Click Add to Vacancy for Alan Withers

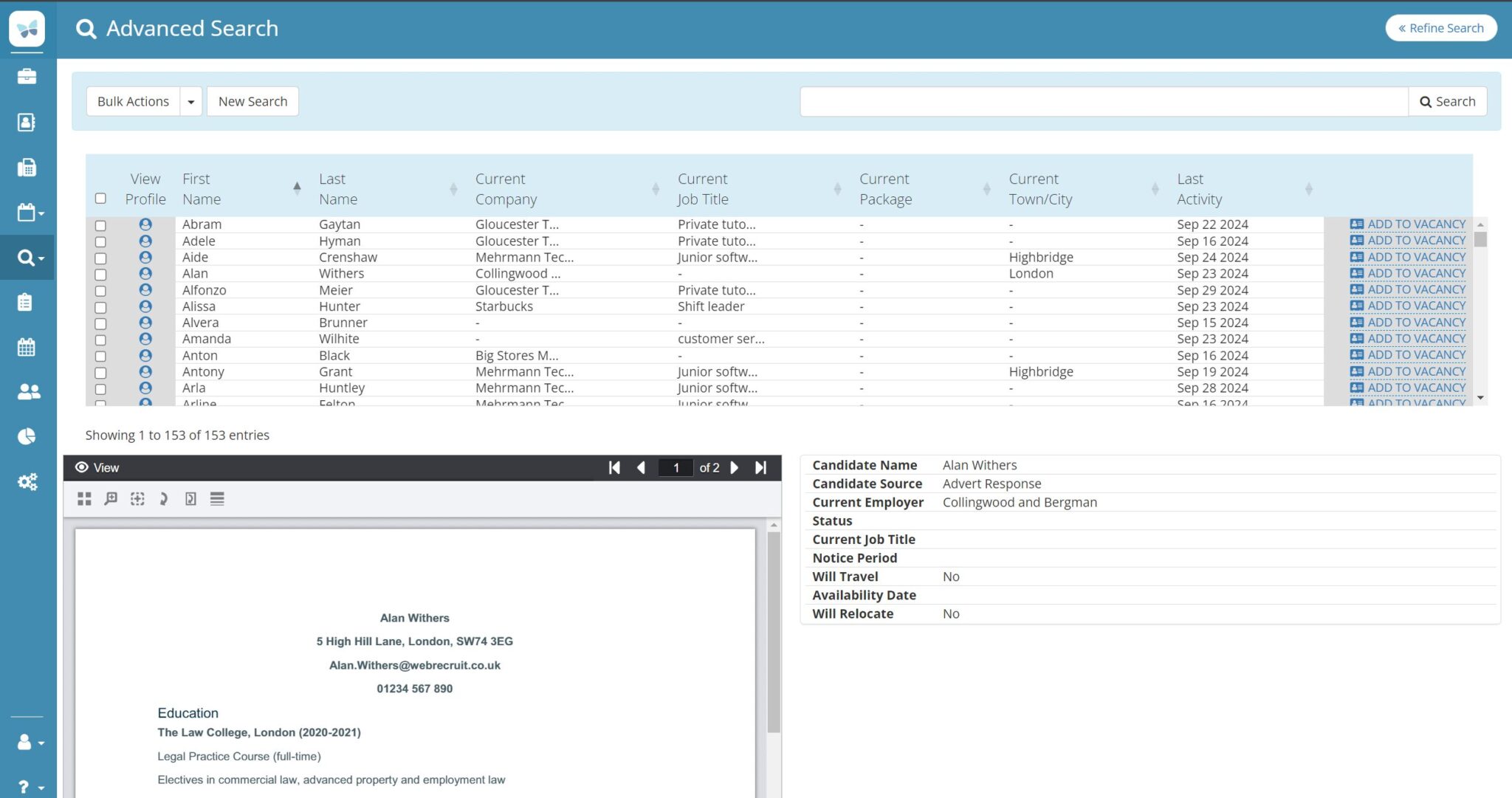(x=1408, y=273)
